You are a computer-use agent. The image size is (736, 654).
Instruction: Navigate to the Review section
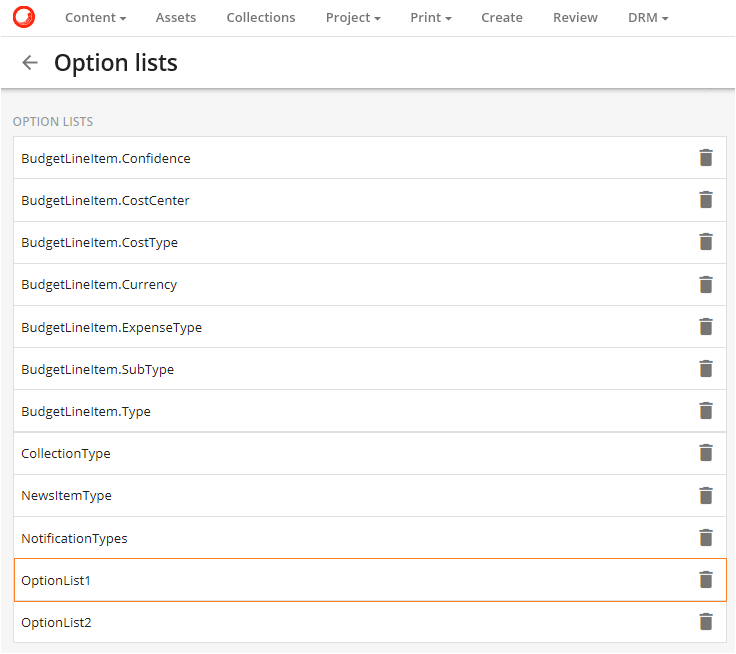[575, 18]
